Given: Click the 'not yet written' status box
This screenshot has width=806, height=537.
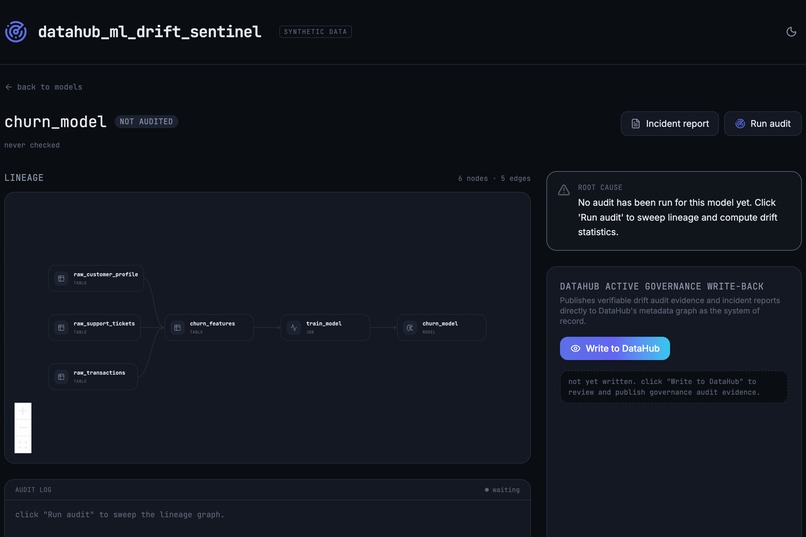Looking at the screenshot, I should 673,387.
